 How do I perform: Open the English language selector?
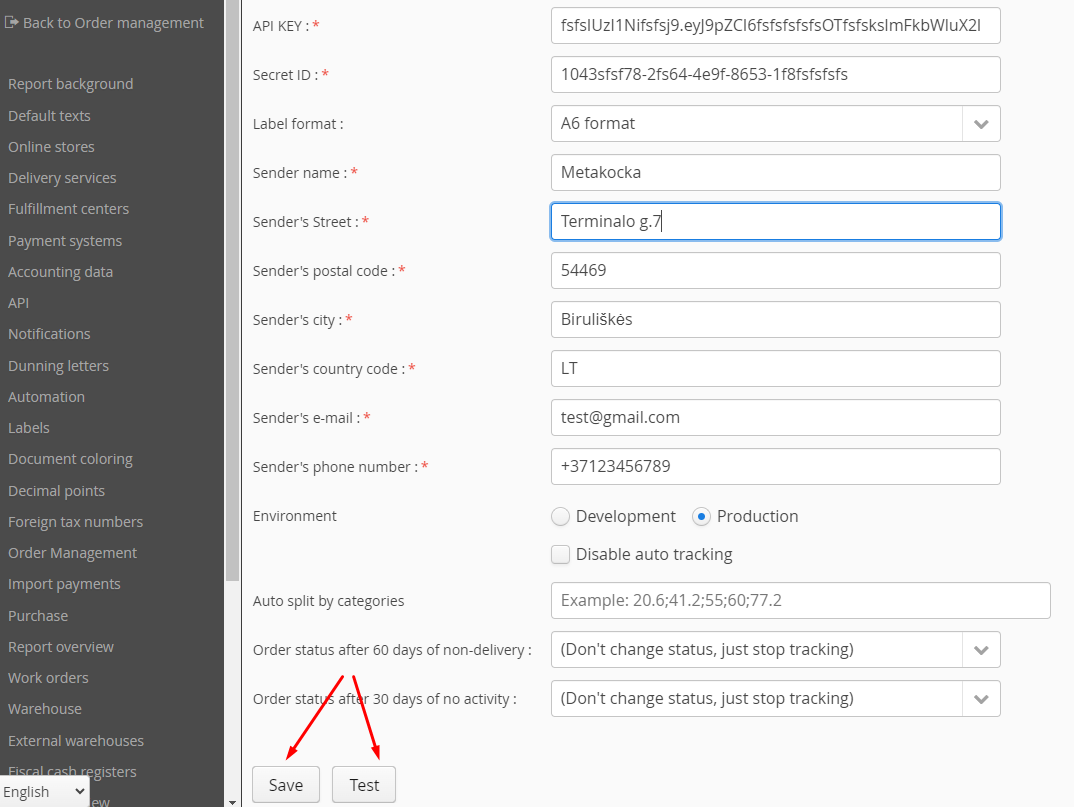point(45,791)
